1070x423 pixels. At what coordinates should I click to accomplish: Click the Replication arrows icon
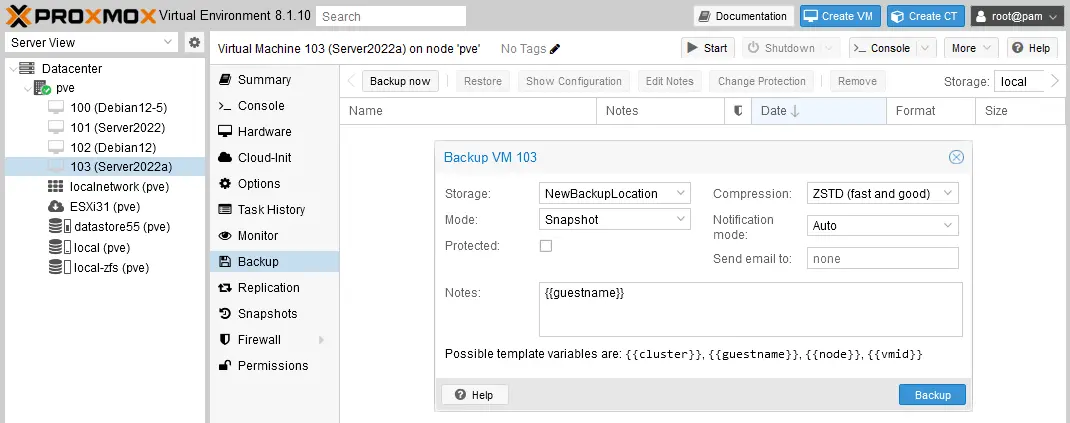tap(225, 288)
